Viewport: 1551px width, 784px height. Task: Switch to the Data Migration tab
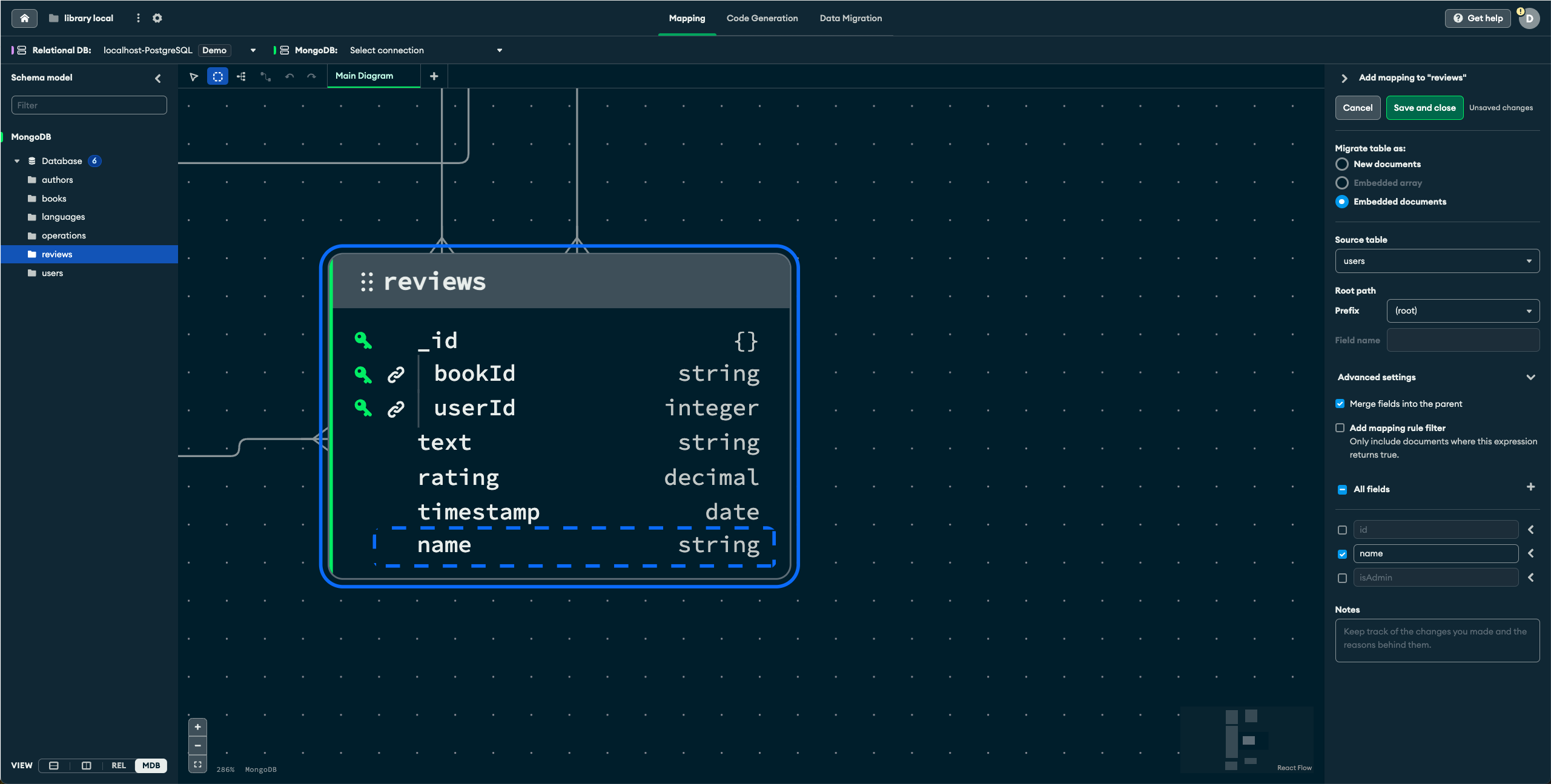point(849,18)
